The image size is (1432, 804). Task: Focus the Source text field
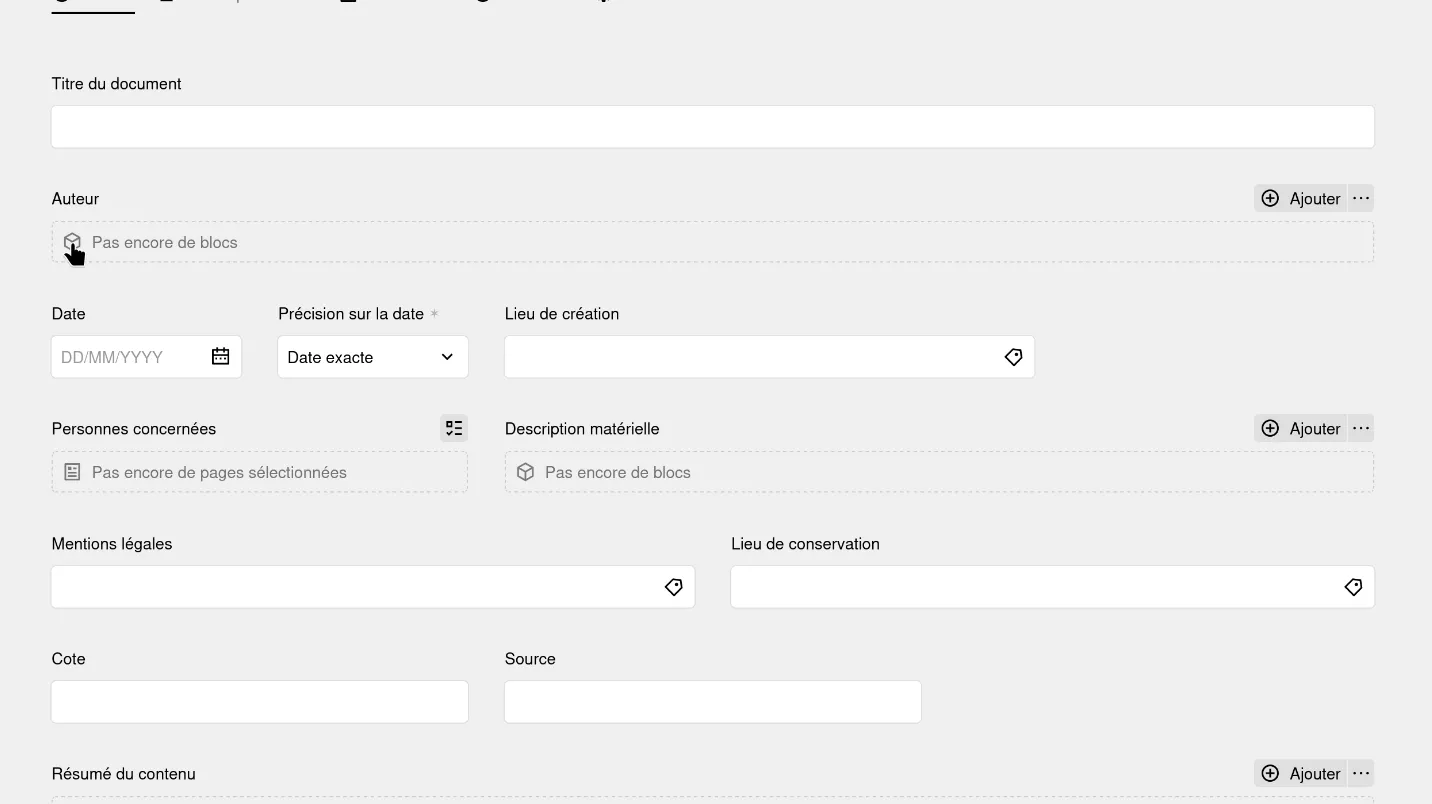(713, 702)
